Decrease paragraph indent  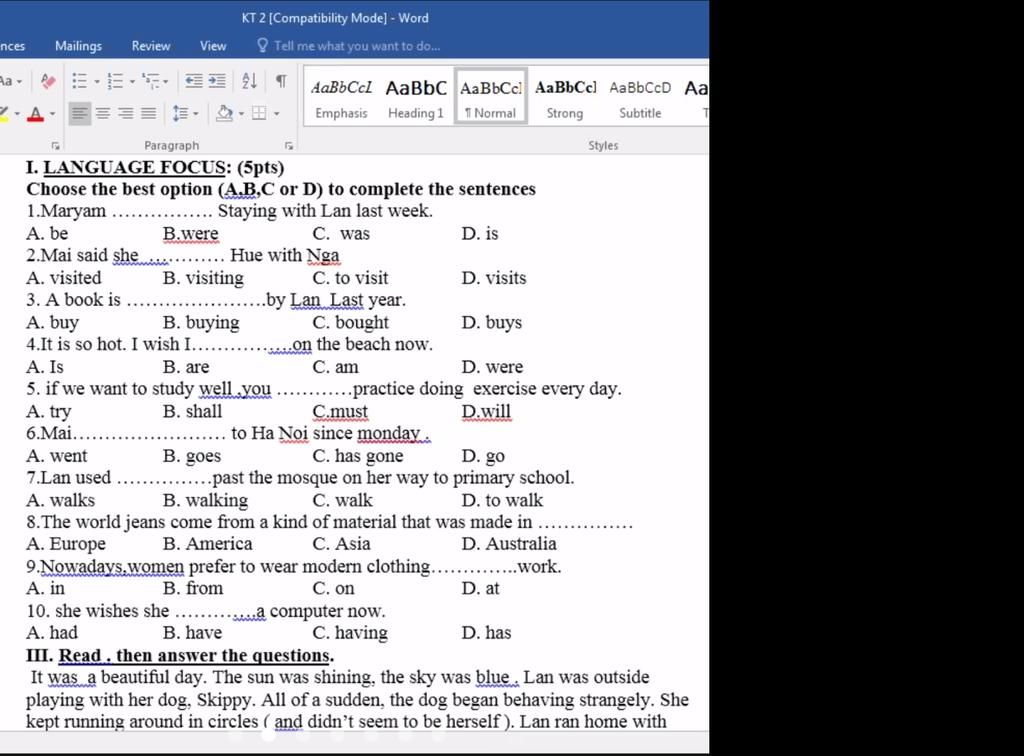pos(194,81)
